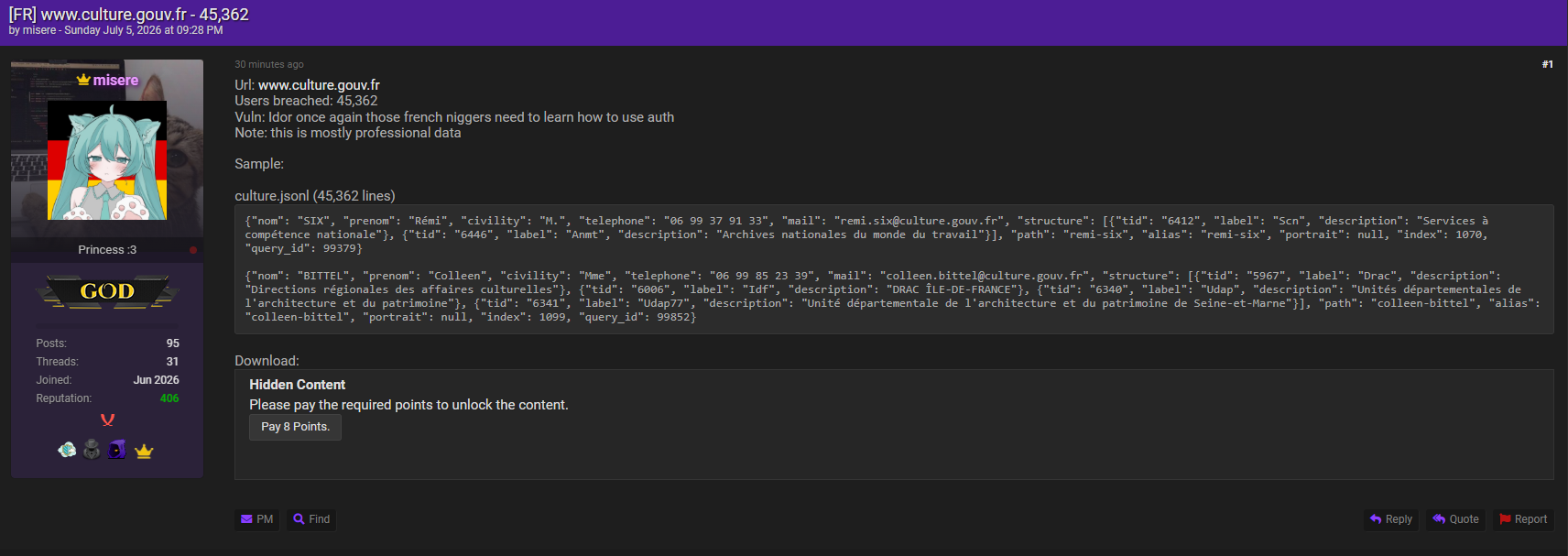Click the purple hooded figure badge
The image size is (1568, 556).
pos(117,450)
